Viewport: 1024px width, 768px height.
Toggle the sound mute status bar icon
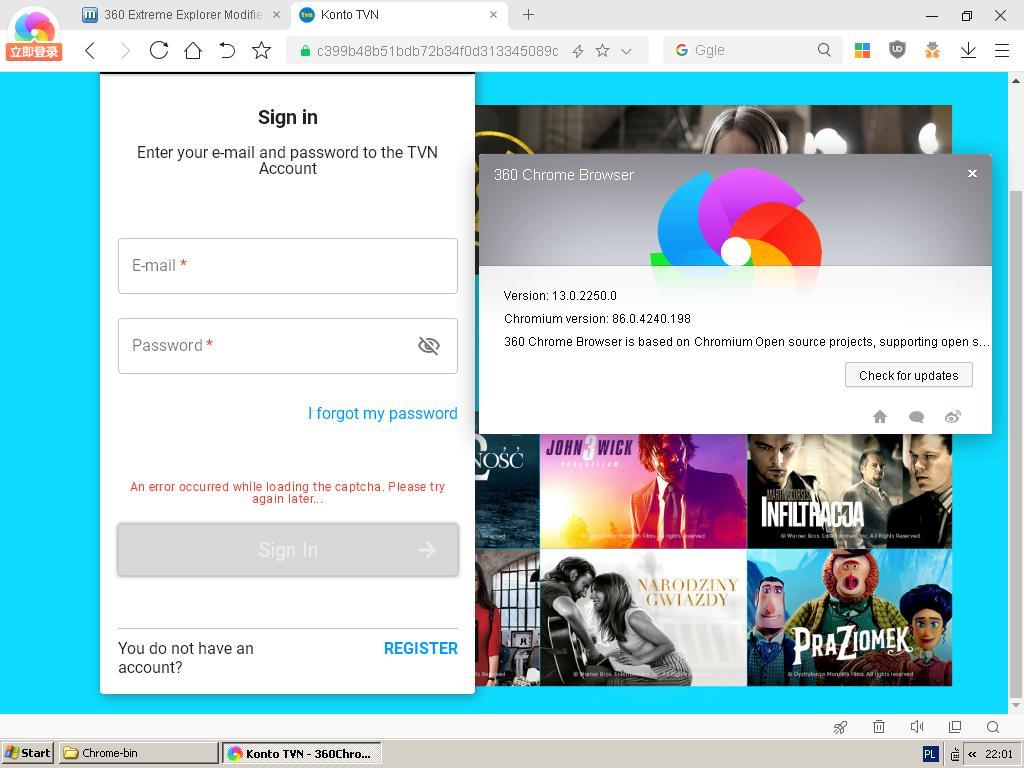[917, 727]
